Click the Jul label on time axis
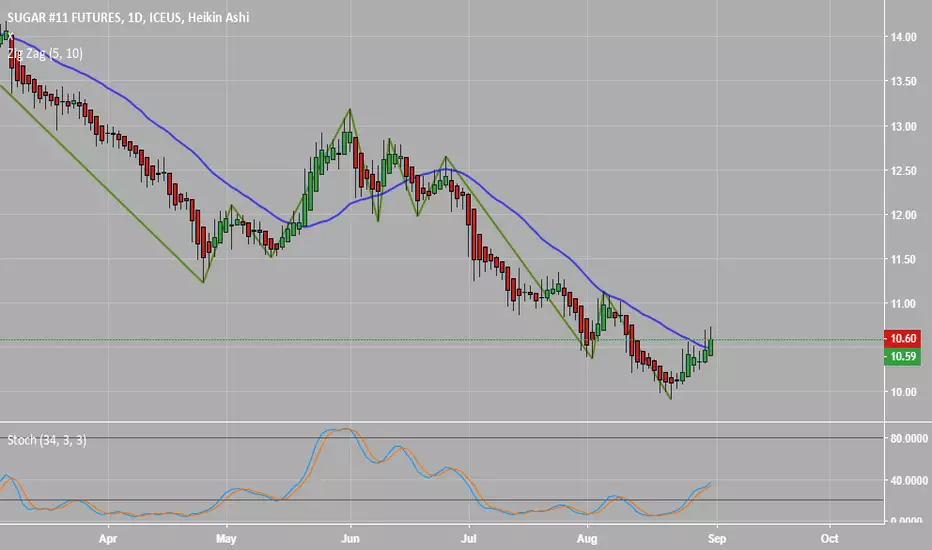The height and width of the screenshot is (550, 932). (x=469, y=539)
